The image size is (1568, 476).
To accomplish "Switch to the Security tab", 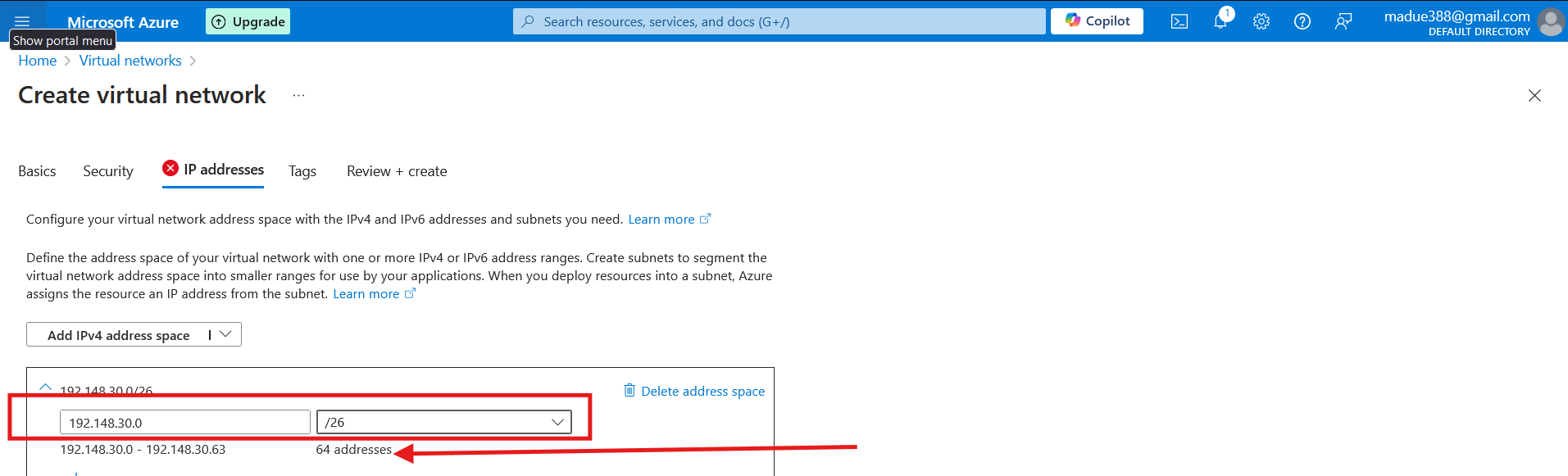I will (108, 171).
